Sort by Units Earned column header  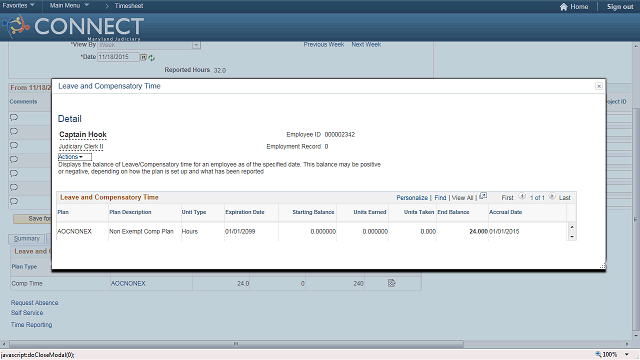[370, 212]
